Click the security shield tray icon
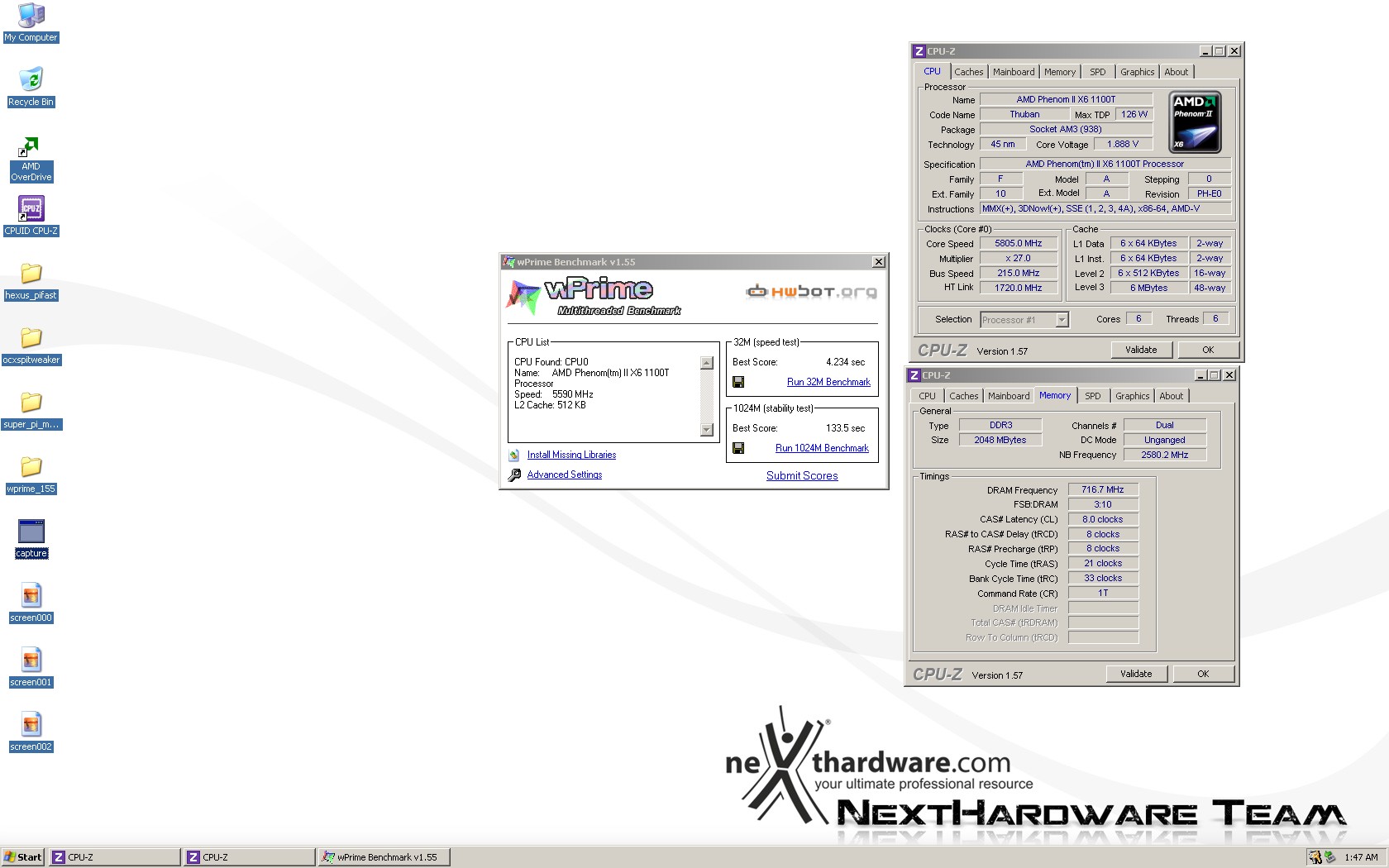The image size is (1389, 868). click(1315, 857)
